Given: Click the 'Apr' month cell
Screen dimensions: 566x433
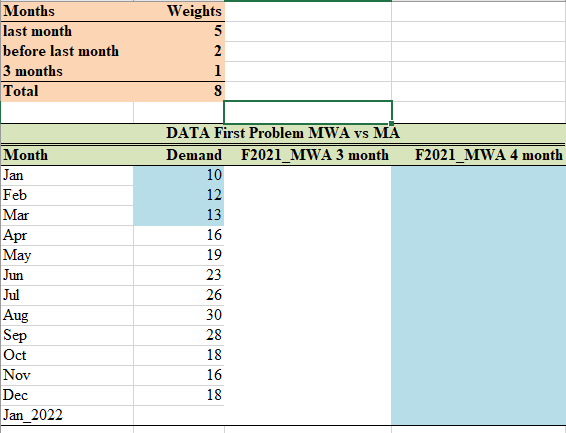Looking at the screenshot, I should (67, 236).
